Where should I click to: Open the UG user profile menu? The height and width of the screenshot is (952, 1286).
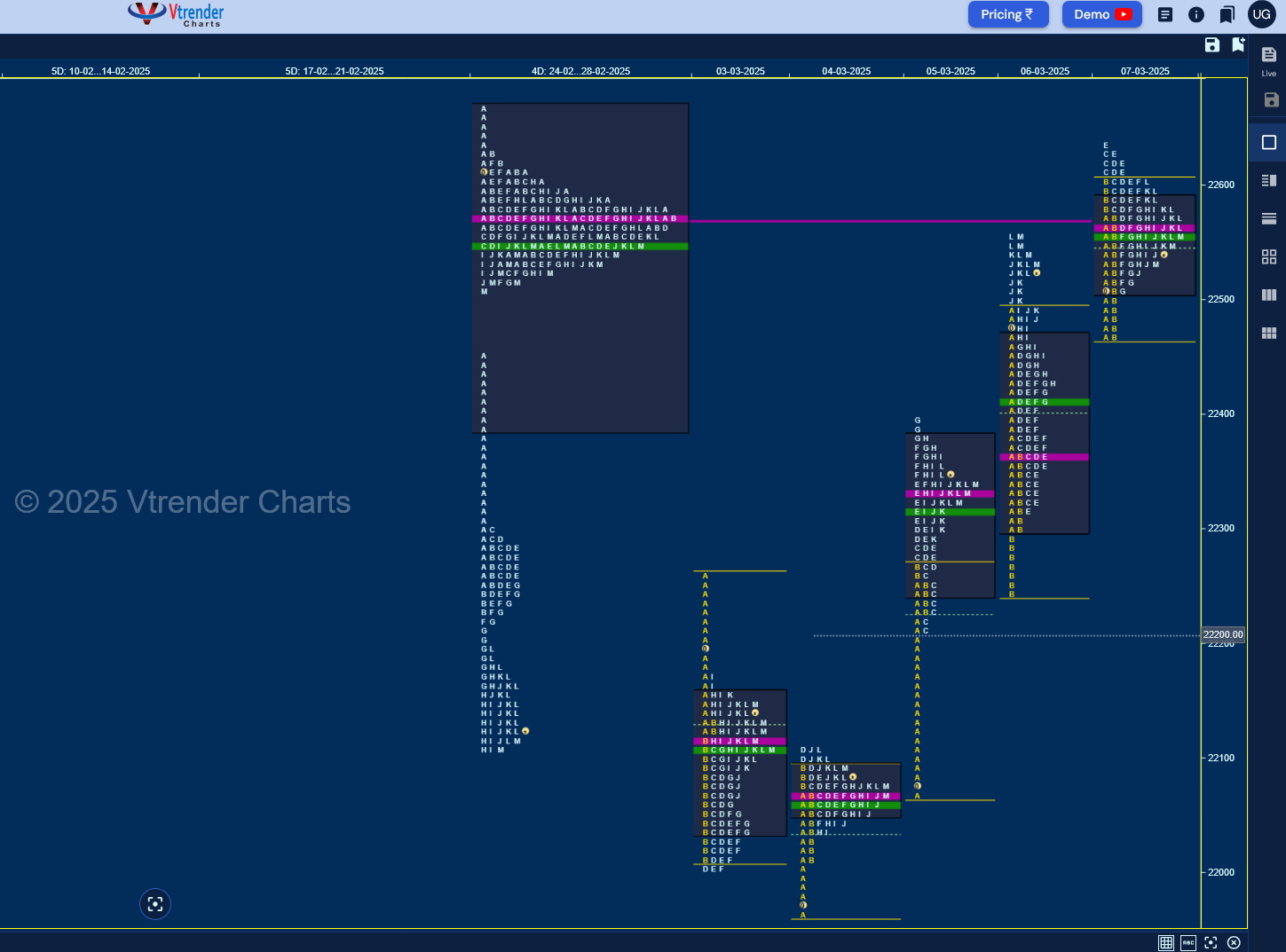[1261, 14]
